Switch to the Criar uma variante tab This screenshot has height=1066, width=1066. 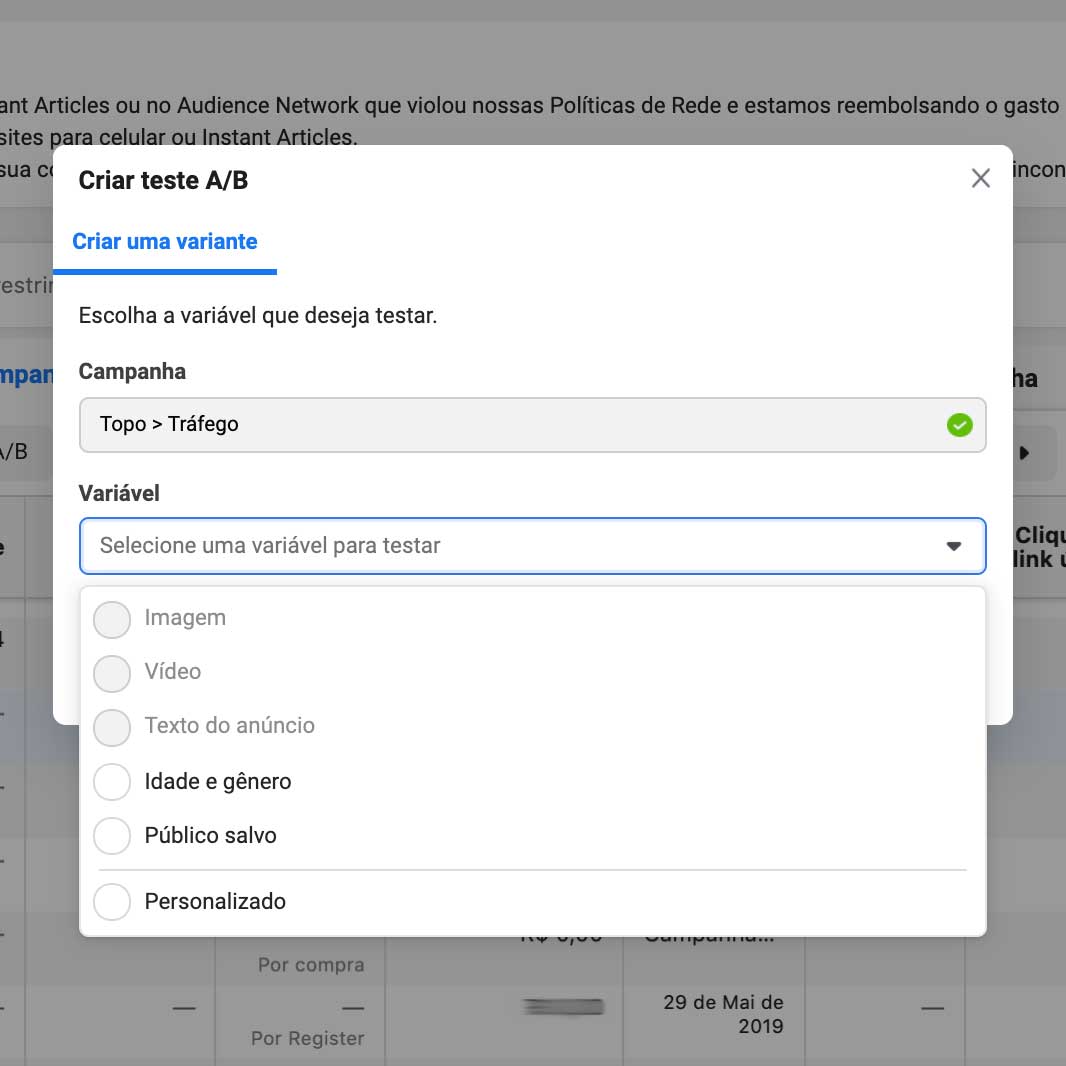click(165, 242)
